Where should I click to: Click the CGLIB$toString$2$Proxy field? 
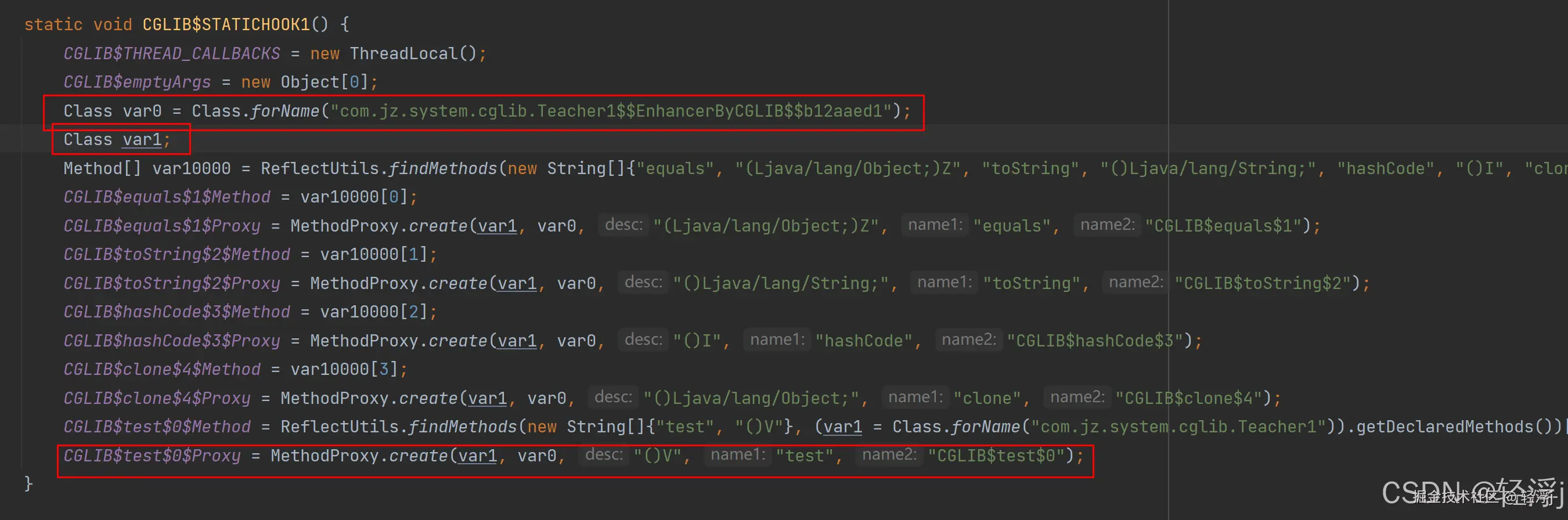[172, 283]
